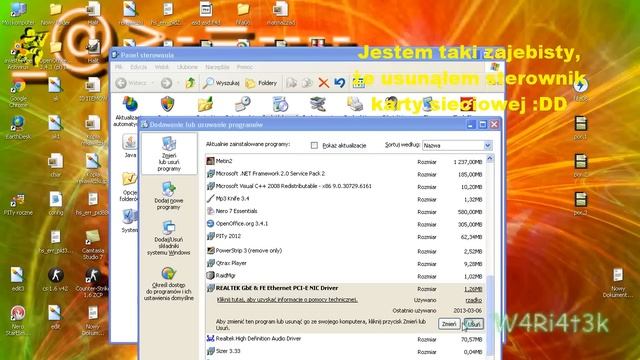The image size is (640, 360).
Task: Click the Counter-Strike 1.6 ZCP desktop icon
Action: pos(93,283)
